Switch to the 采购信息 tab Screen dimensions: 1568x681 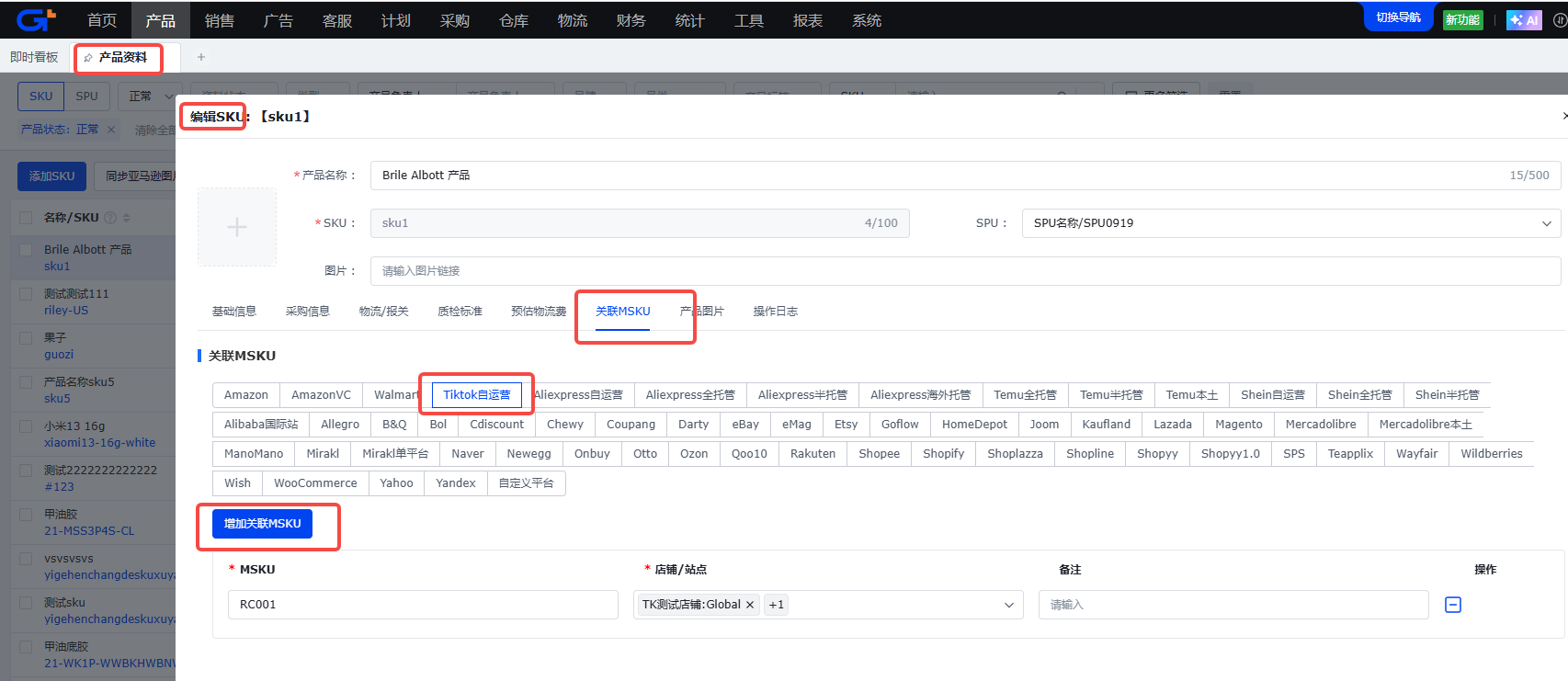point(308,312)
